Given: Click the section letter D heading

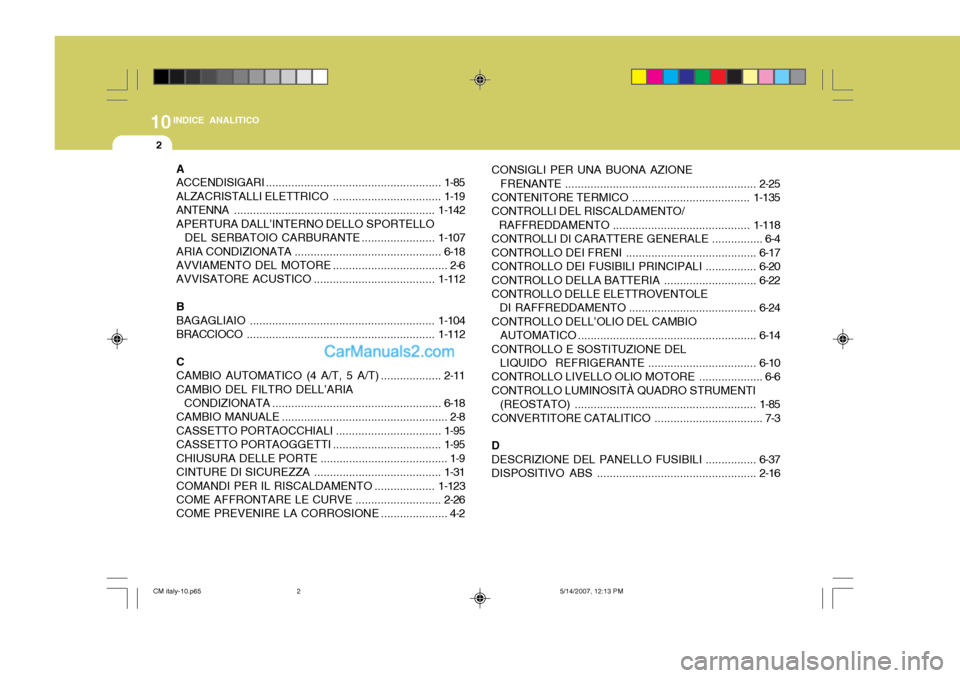Looking at the screenshot, I should click(x=495, y=445).
